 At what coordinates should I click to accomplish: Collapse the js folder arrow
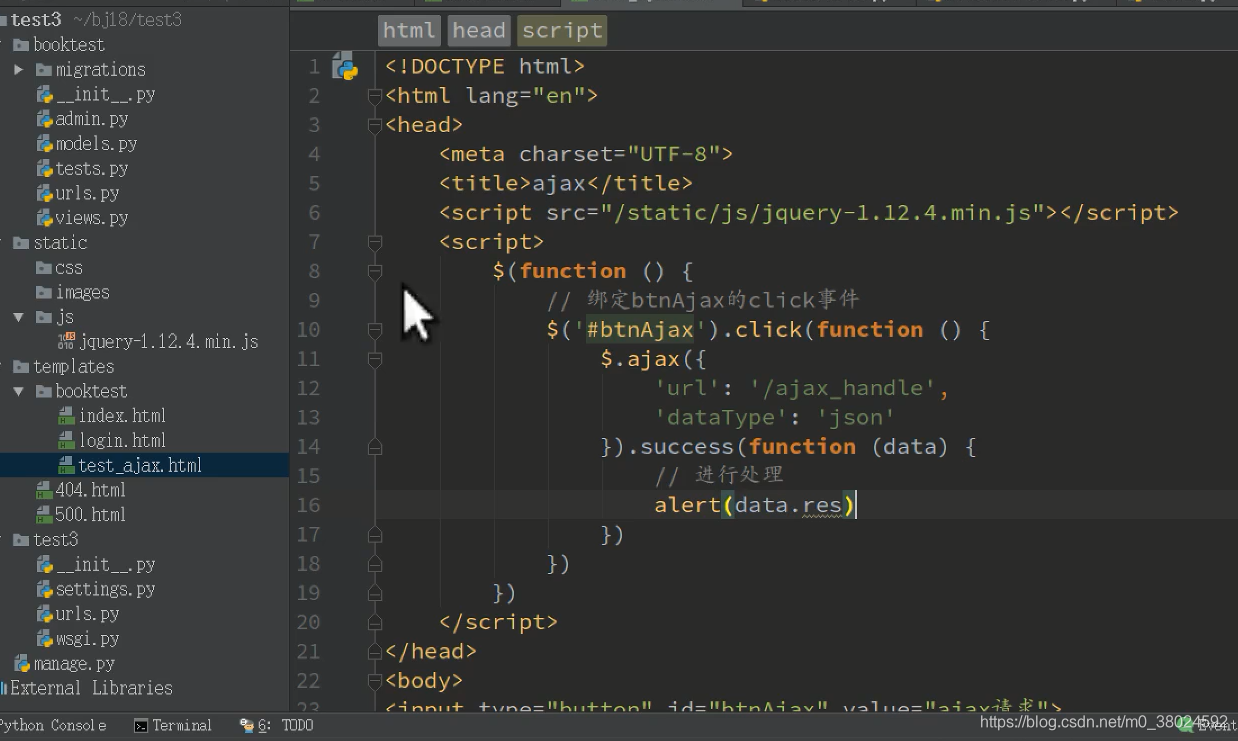(x=19, y=317)
